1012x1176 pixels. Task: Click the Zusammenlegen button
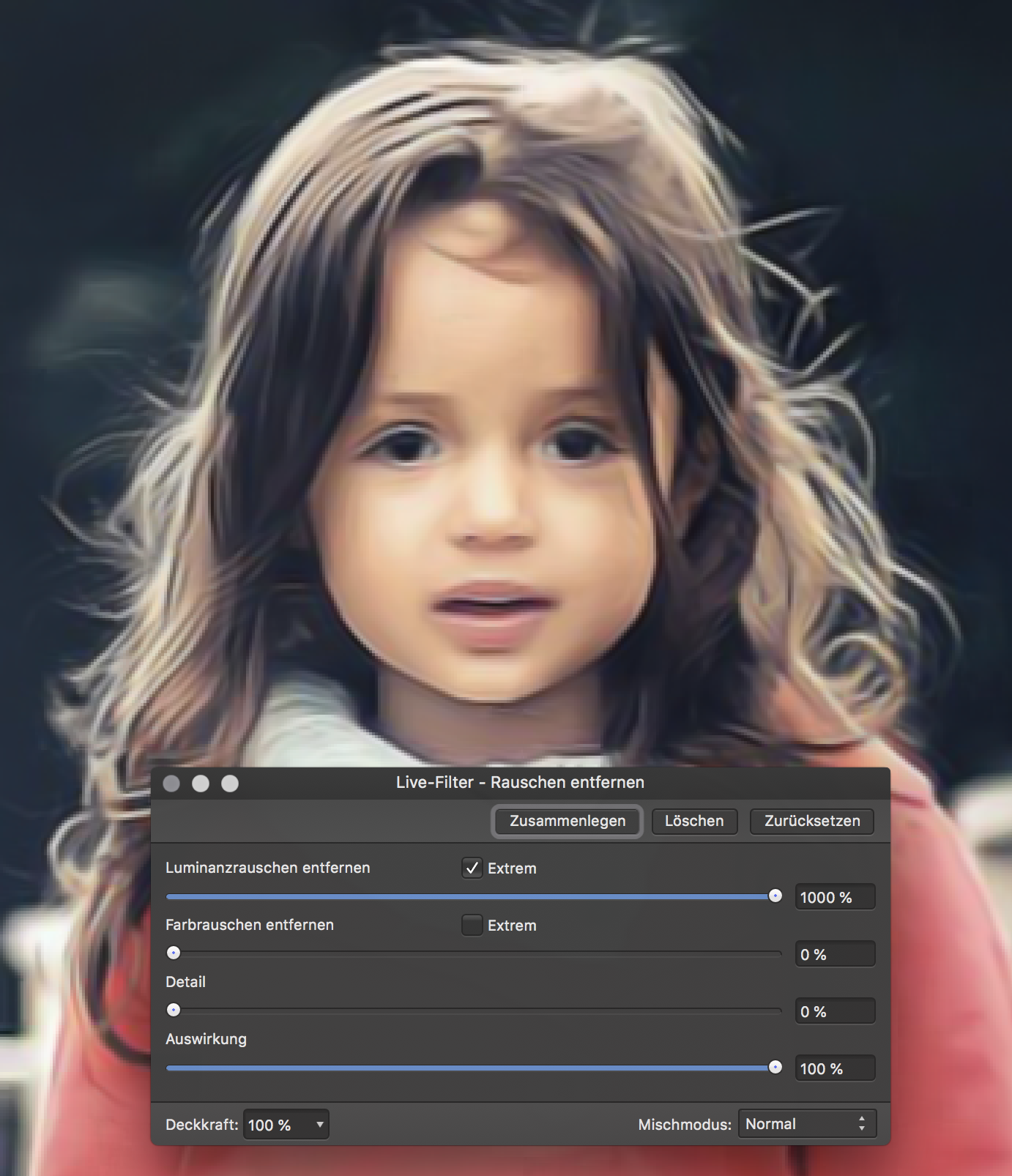coord(568,821)
